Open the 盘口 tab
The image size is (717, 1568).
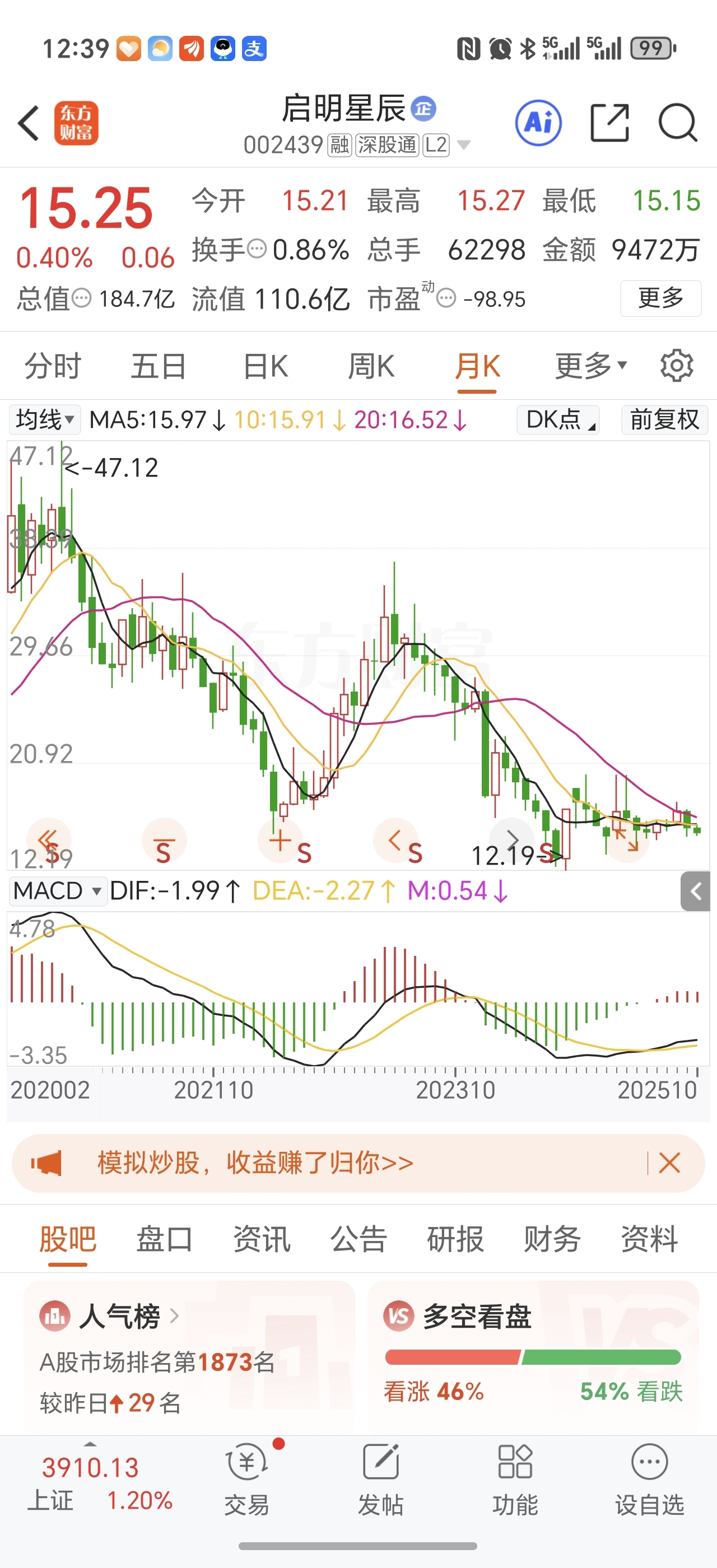[x=164, y=1239]
